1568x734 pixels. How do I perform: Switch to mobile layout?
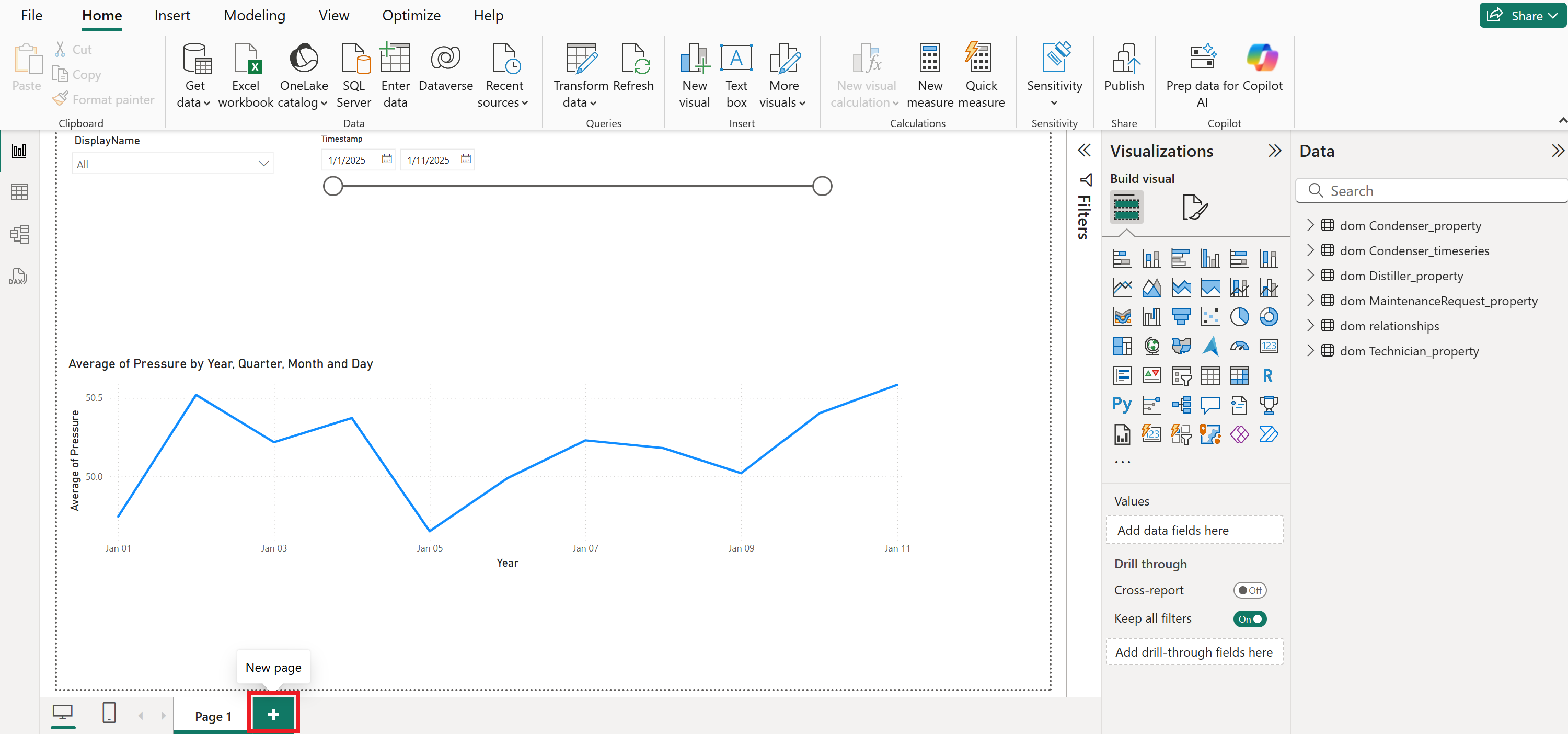(109, 713)
